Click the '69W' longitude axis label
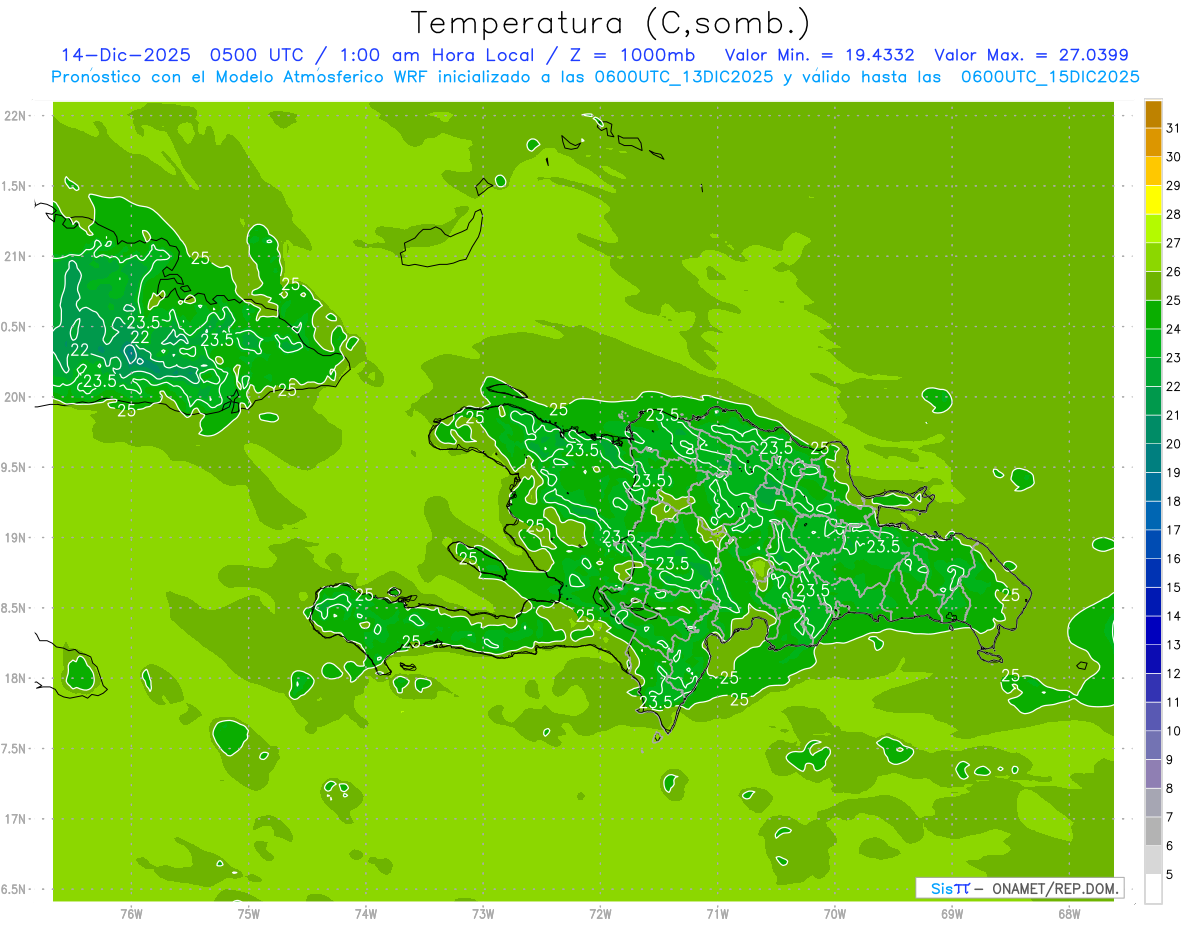This screenshot has height=927, width=1200. point(952,913)
